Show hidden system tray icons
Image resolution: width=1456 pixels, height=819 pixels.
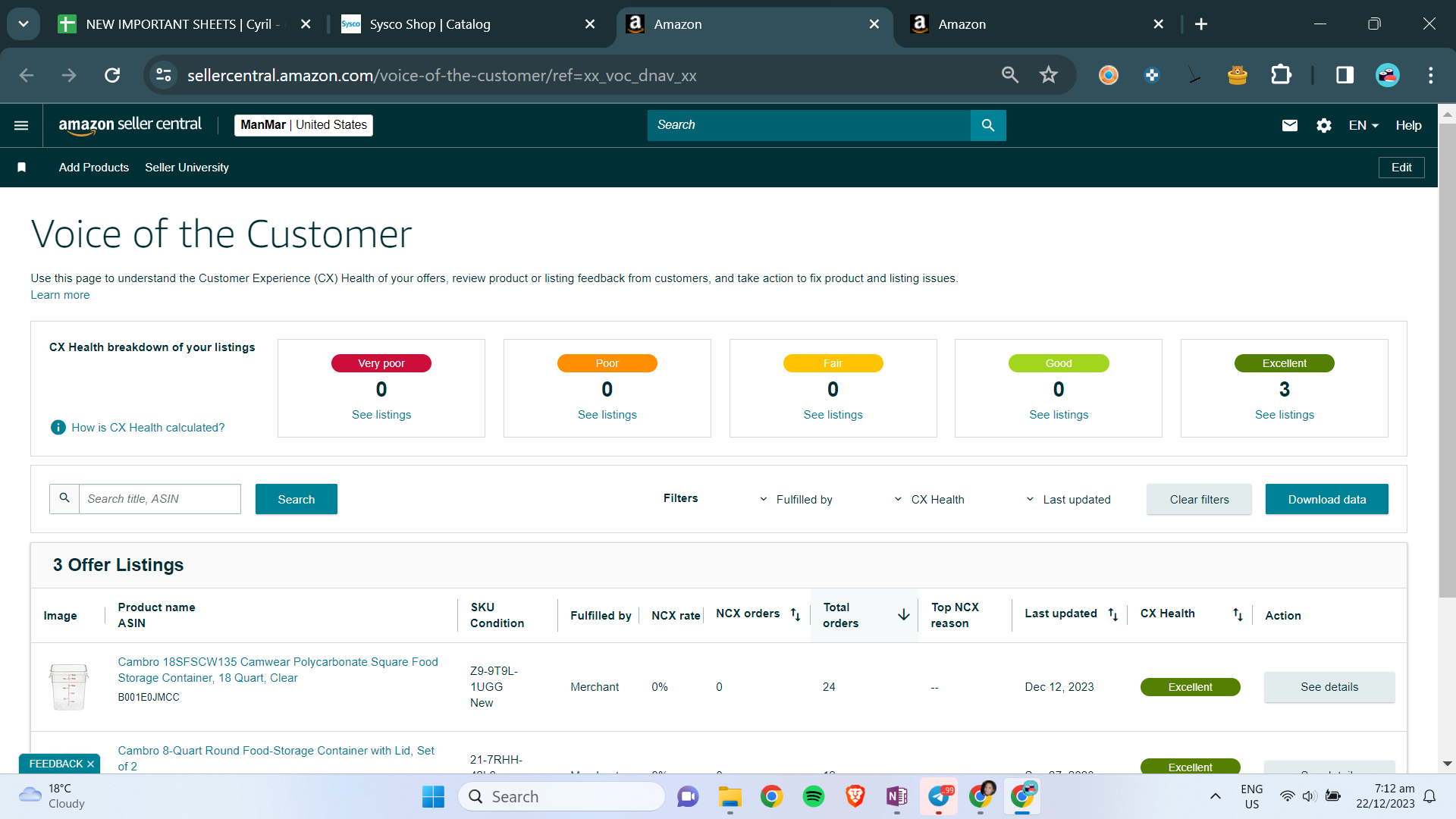(1216, 796)
